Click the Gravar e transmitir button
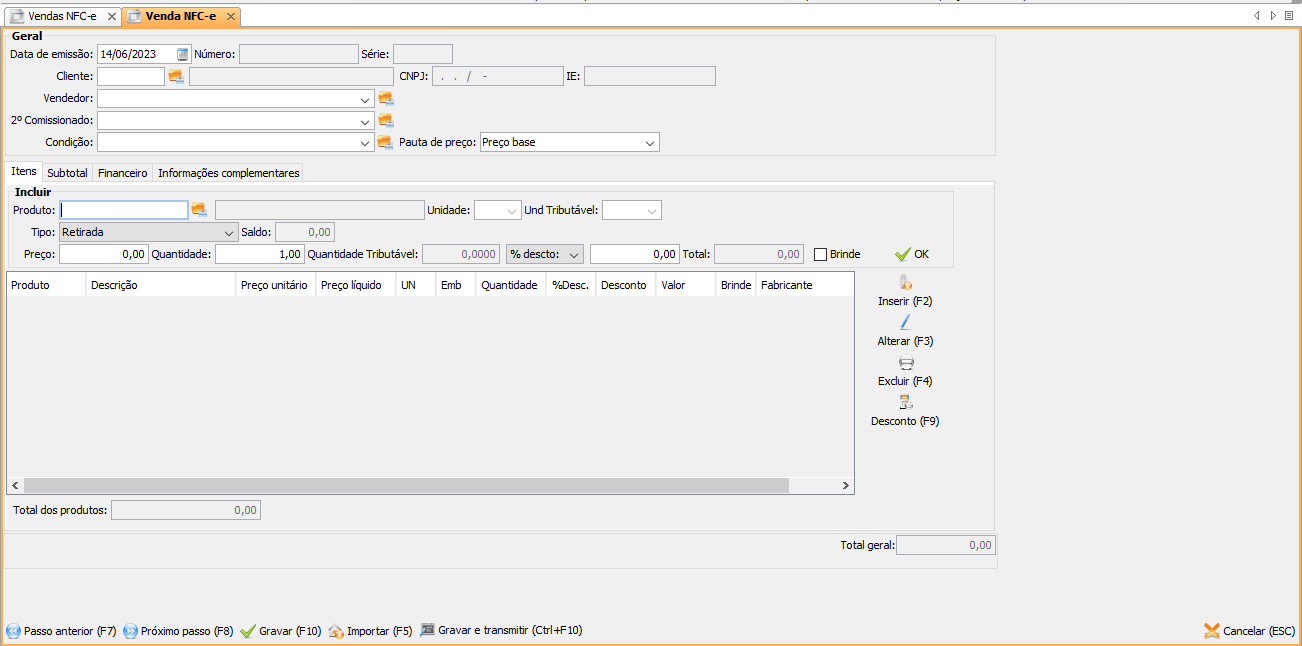 coord(501,631)
